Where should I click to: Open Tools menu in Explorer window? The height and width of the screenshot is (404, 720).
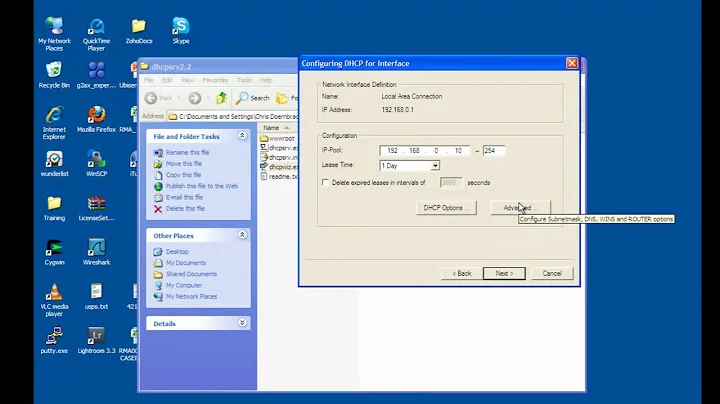point(244,80)
